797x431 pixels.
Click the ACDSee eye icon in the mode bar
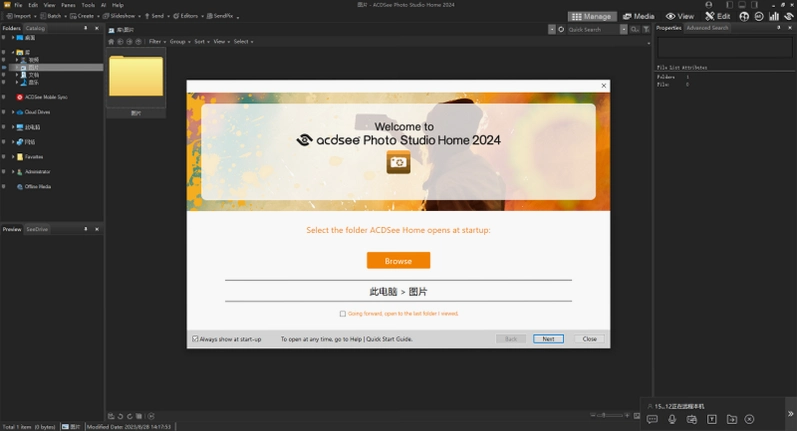pos(789,16)
